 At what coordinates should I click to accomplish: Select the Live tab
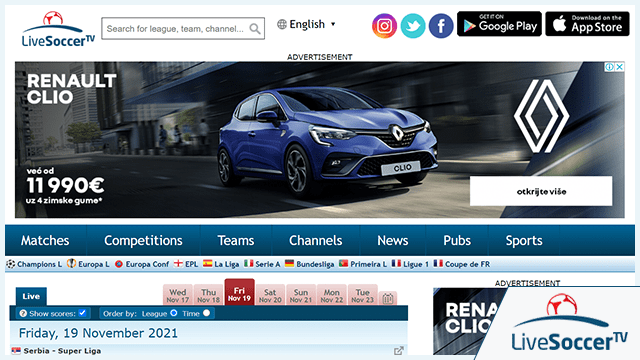click(31, 296)
